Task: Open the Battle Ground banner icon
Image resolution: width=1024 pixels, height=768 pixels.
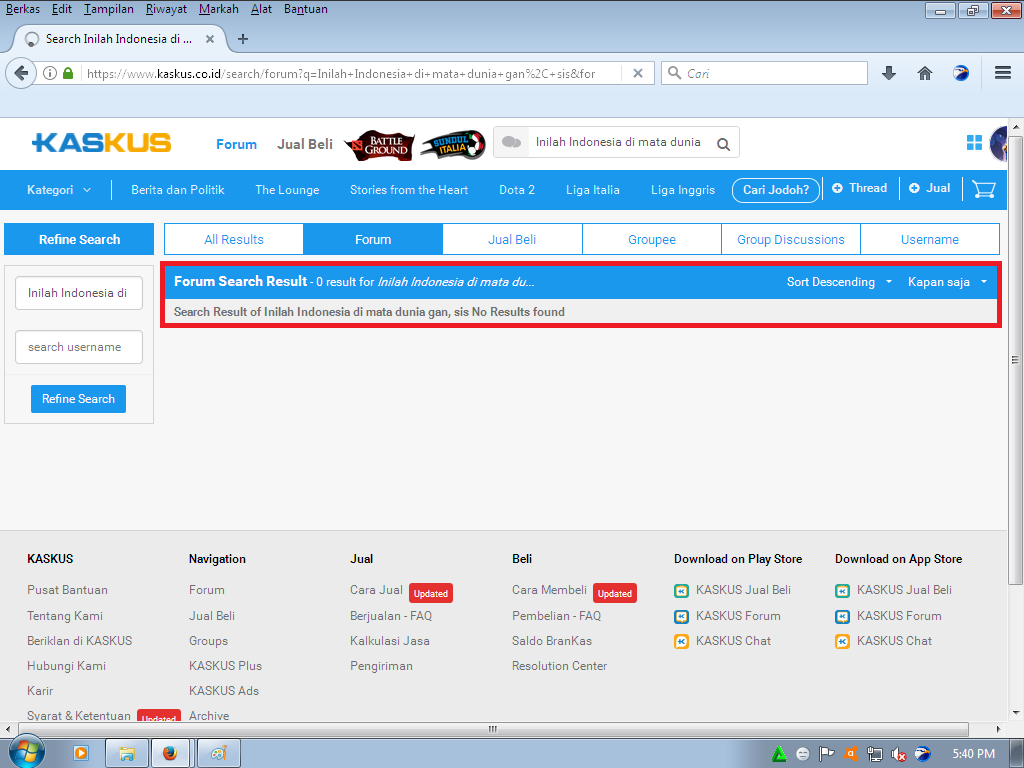Action: [379, 145]
